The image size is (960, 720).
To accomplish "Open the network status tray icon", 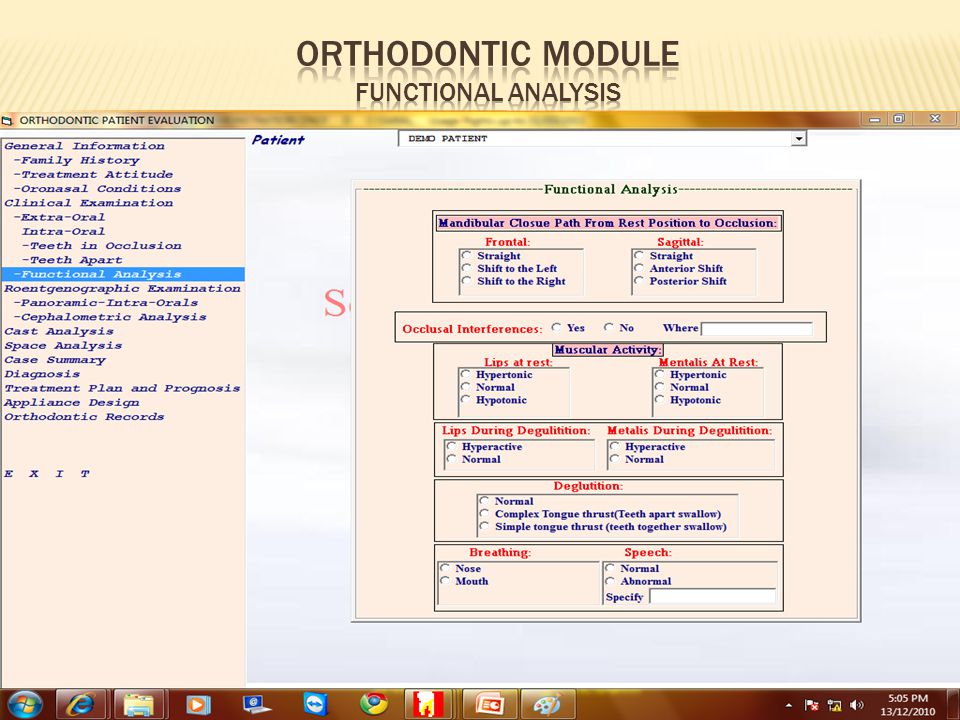I will (834, 705).
